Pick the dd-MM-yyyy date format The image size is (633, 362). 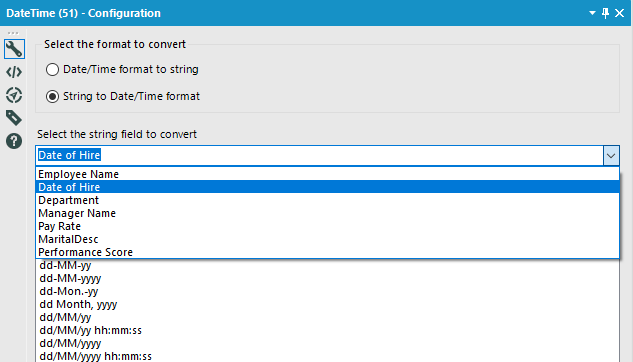coord(70,278)
